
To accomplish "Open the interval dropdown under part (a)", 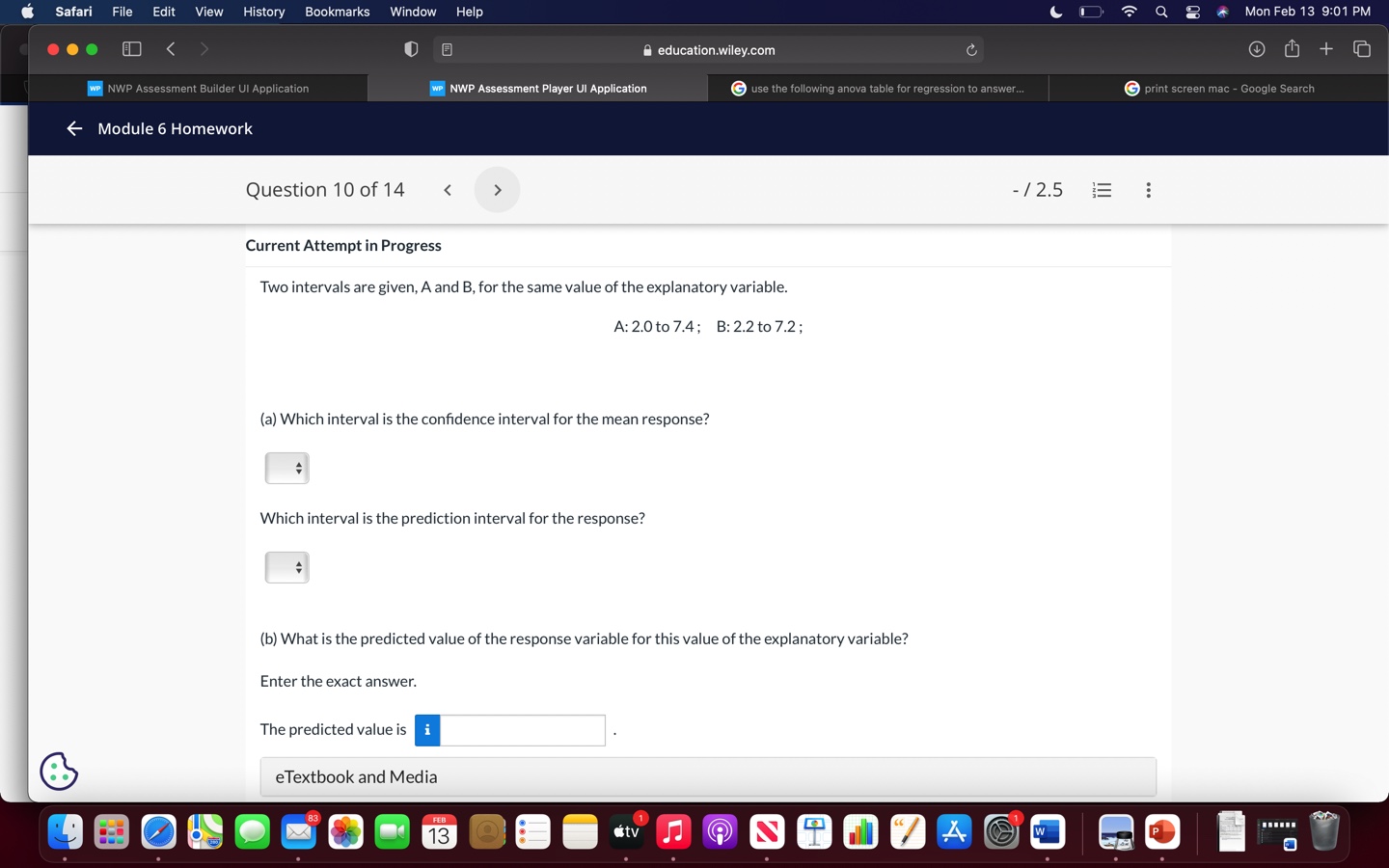I will (x=286, y=468).
